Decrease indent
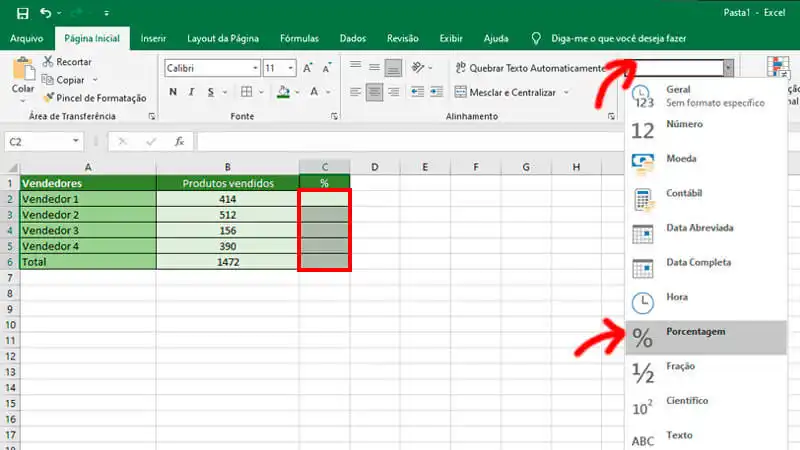800x450 pixels. point(417,92)
